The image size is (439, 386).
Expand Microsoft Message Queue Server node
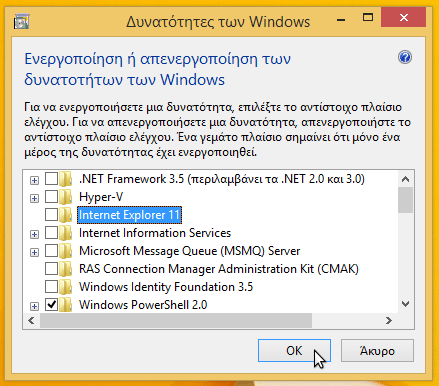(x=34, y=252)
